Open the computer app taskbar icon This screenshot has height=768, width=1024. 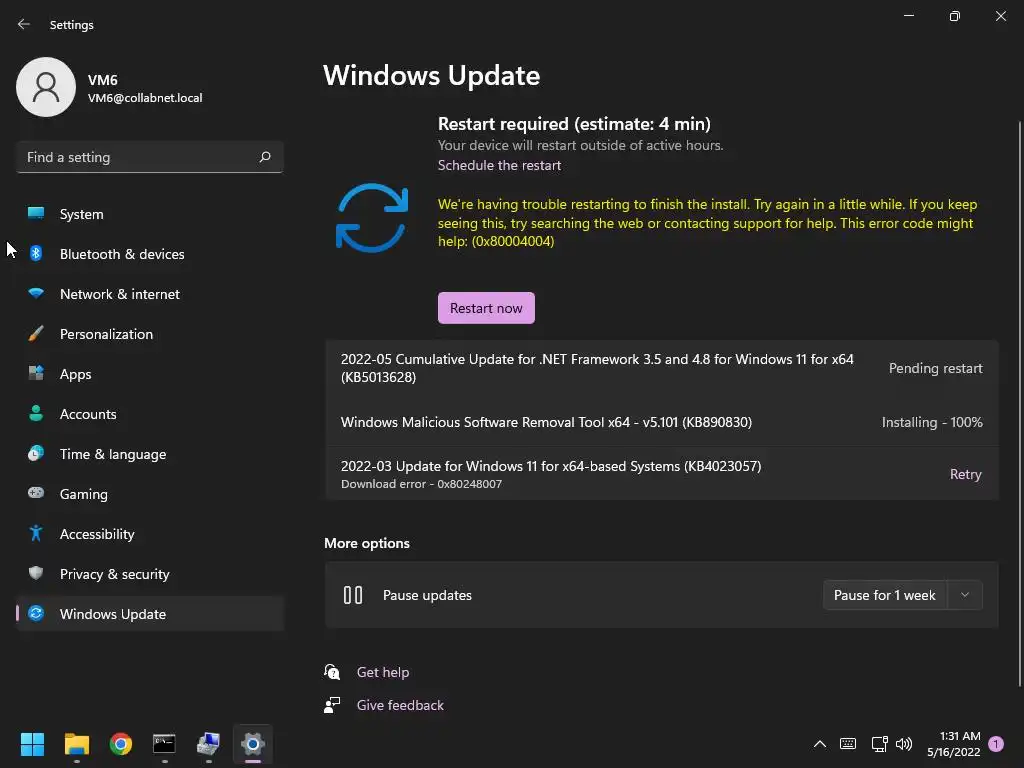point(208,744)
